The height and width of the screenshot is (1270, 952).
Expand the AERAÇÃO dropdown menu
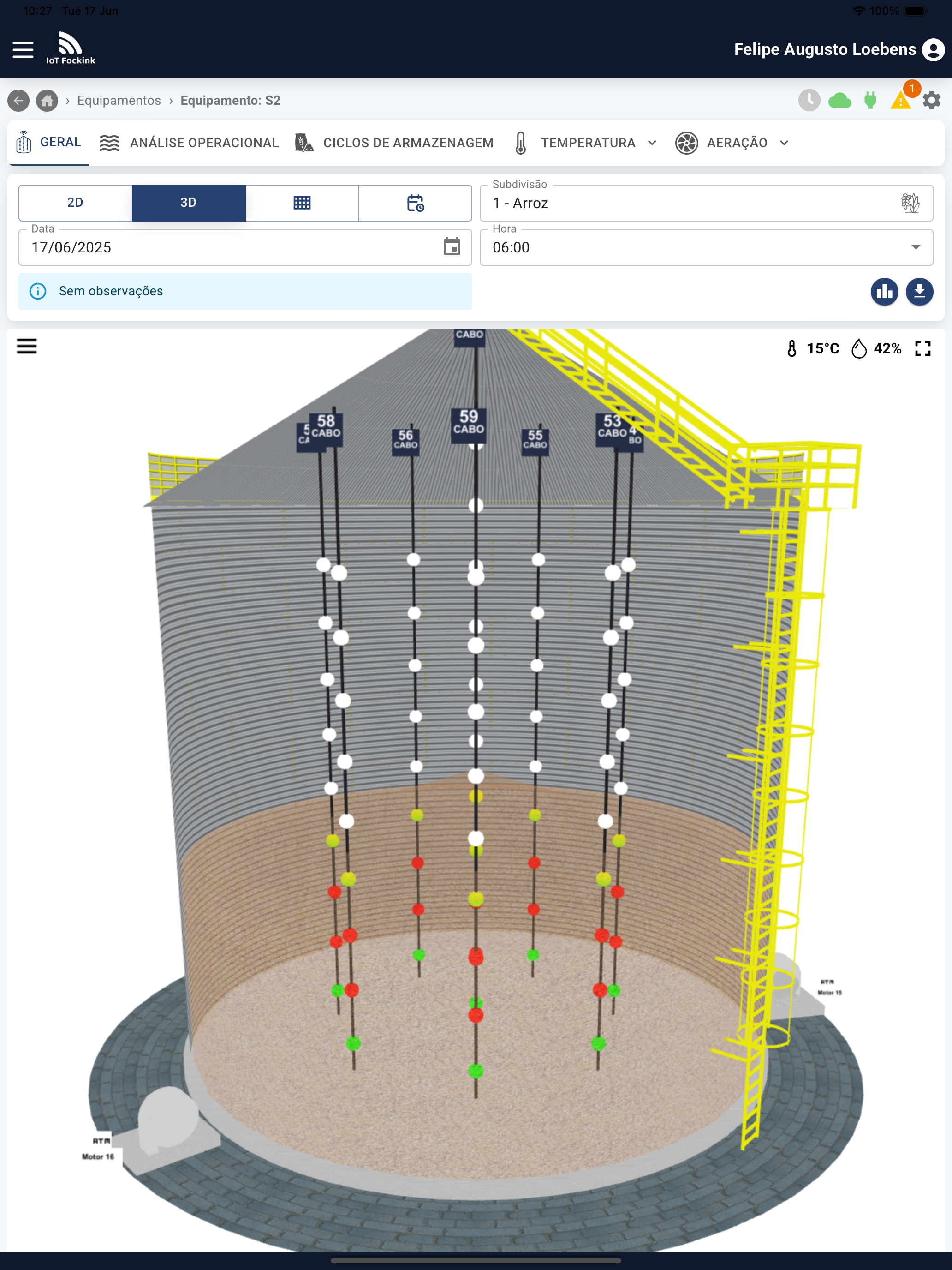click(x=732, y=143)
